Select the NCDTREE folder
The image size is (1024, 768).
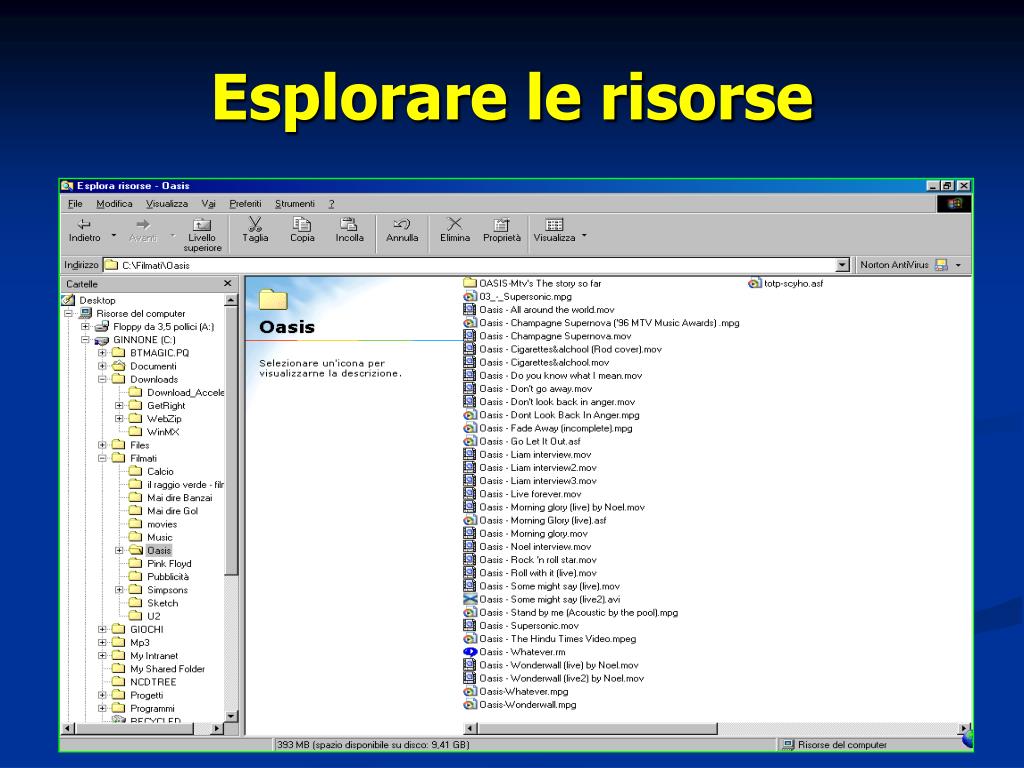[x=153, y=682]
